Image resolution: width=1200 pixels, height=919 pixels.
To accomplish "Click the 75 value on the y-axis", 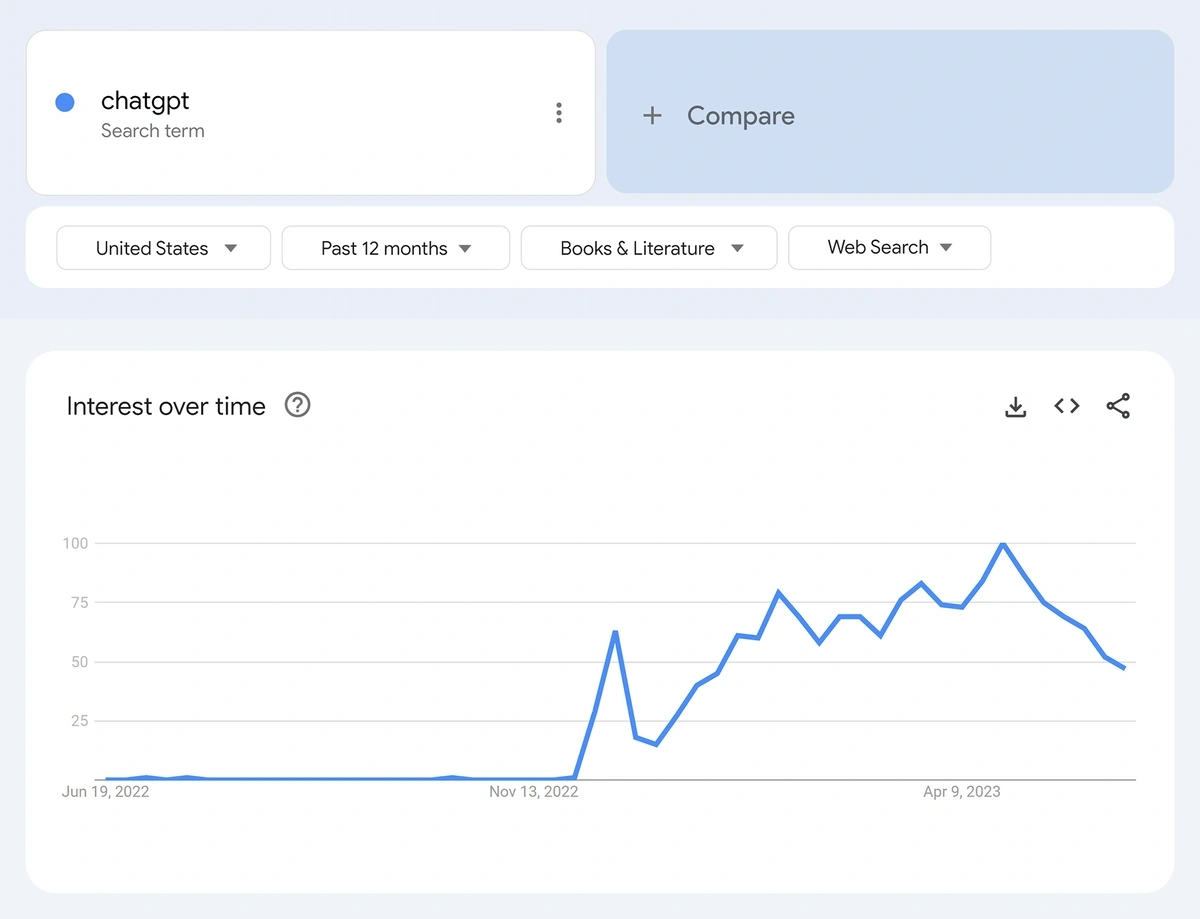I will 79,602.
